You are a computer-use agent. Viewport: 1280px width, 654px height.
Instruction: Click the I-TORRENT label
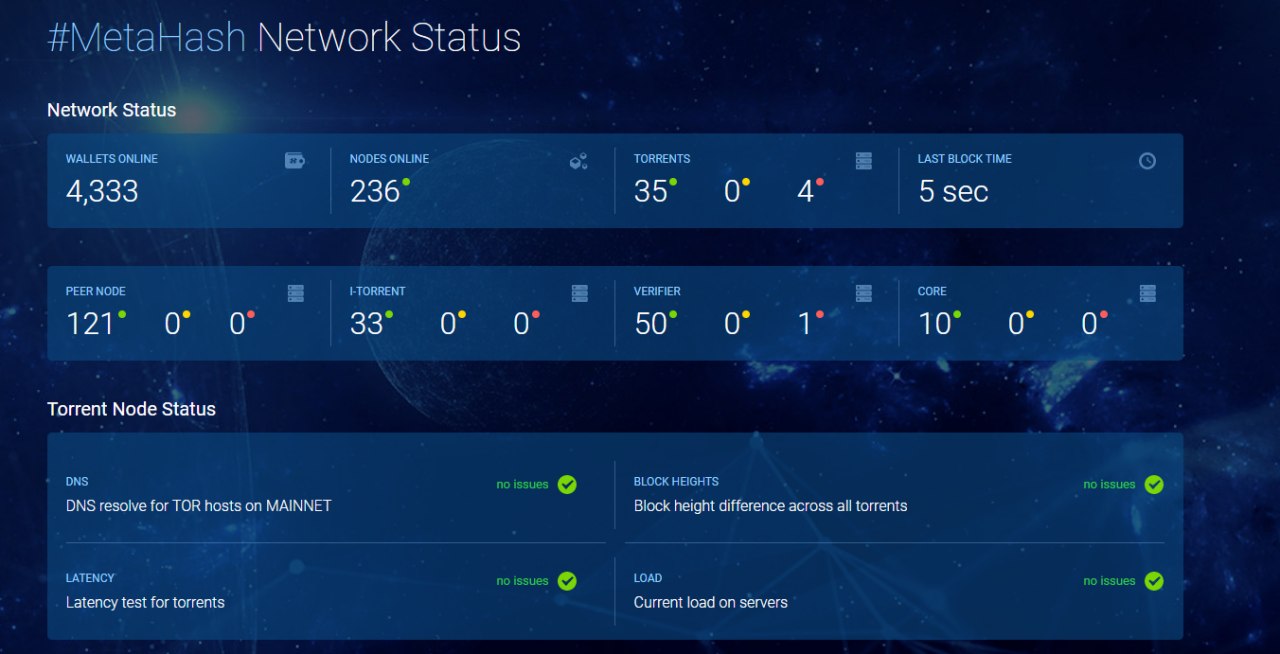(378, 292)
